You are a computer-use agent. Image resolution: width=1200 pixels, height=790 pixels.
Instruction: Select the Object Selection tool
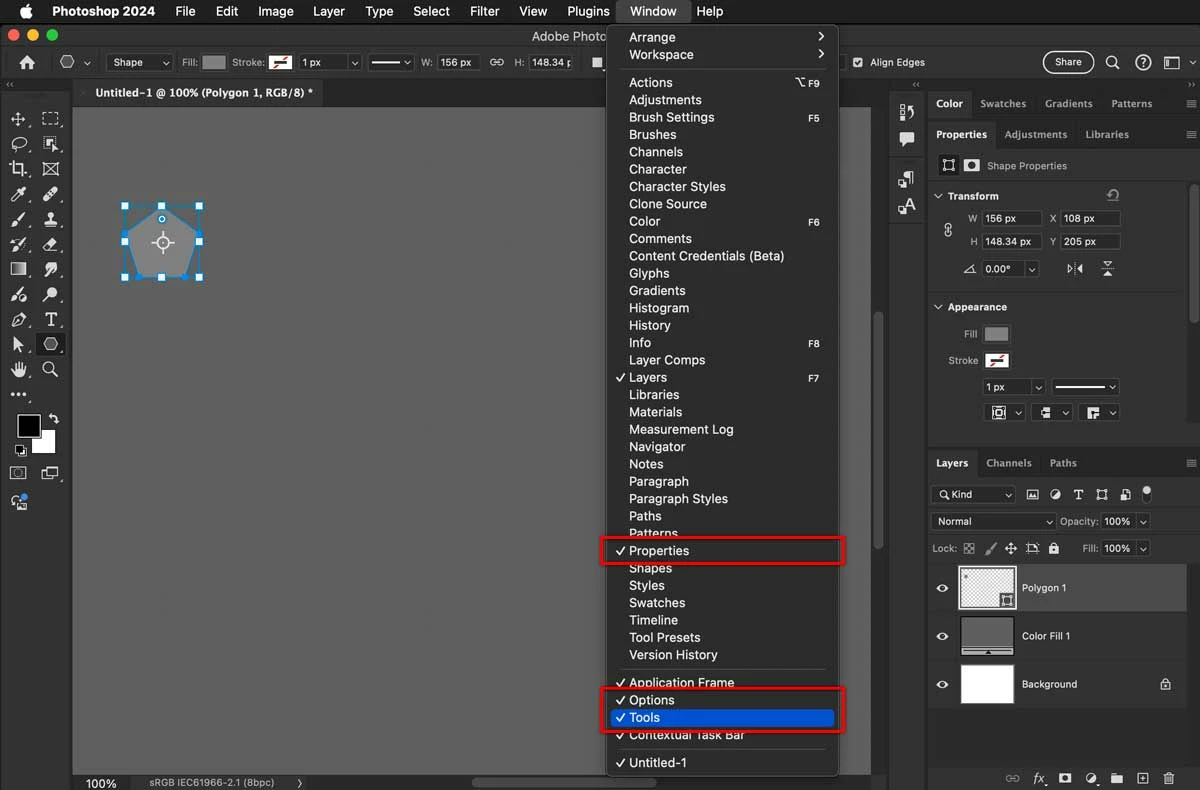[51, 144]
